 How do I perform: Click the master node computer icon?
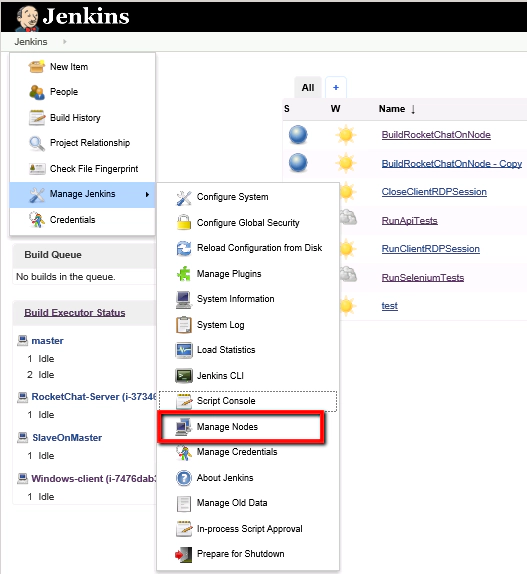click(x=23, y=340)
